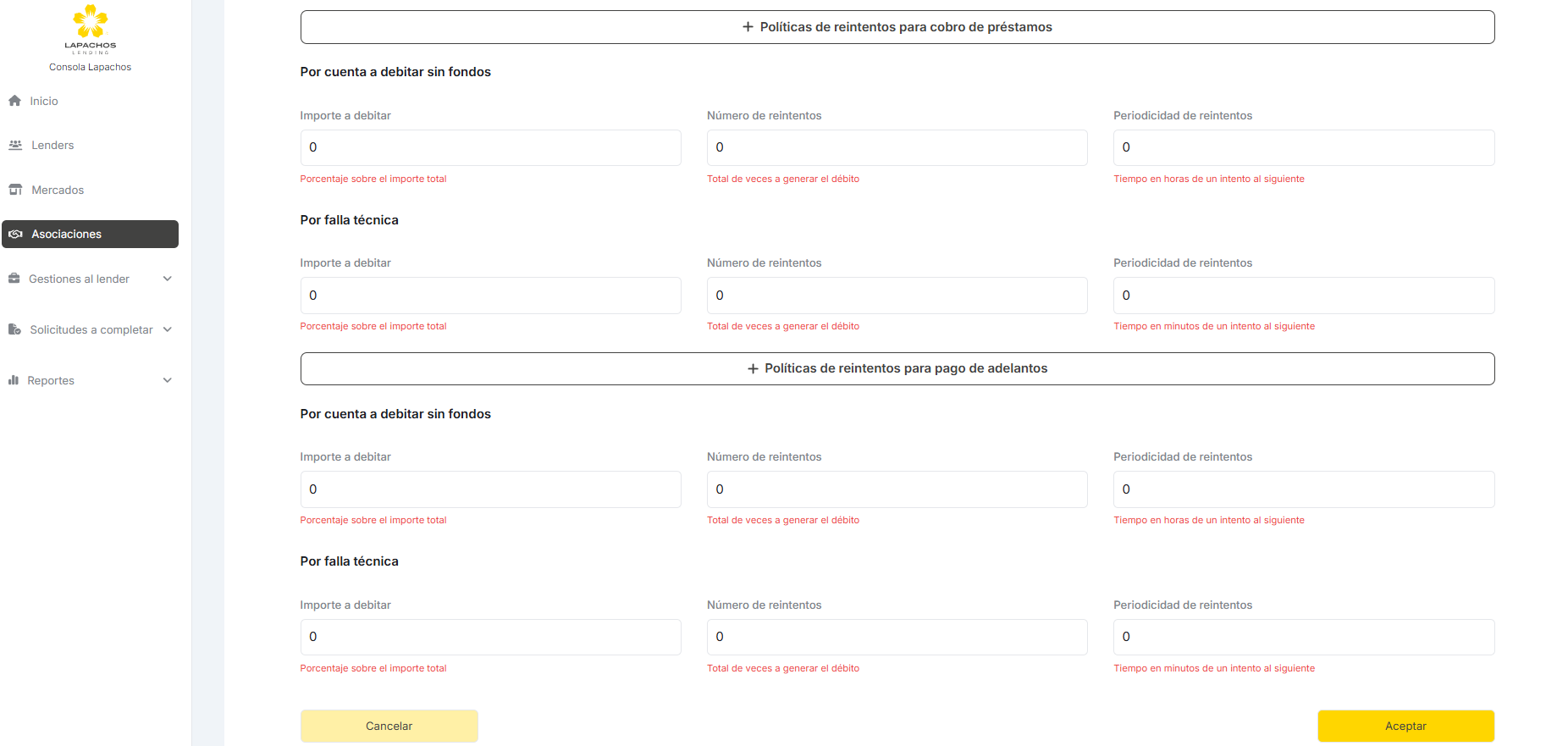The height and width of the screenshot is (746, 1568).
Task: Expand the Reportes menu chevron
Action: coord(168,380)
